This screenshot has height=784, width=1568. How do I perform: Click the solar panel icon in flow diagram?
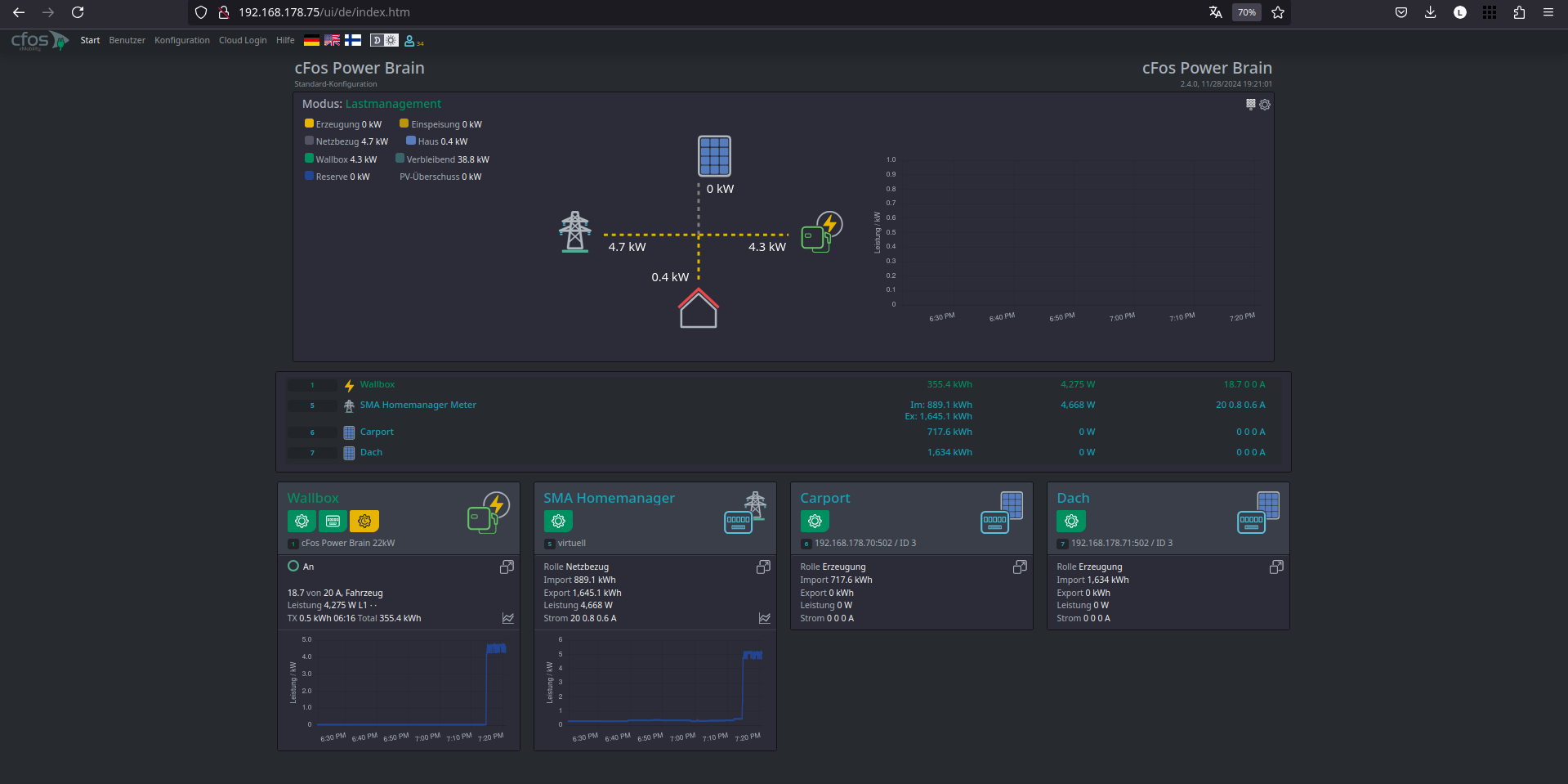714,156
